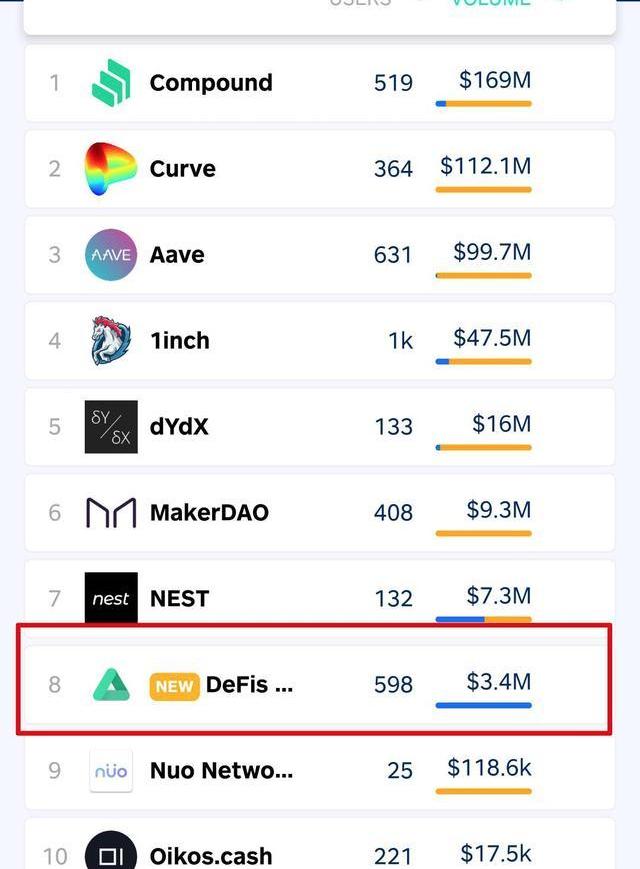The image size is (640, 869).
Task: Click the NEW badge on DeFis row
Action: pyautogui.click(x=174, y=686)
